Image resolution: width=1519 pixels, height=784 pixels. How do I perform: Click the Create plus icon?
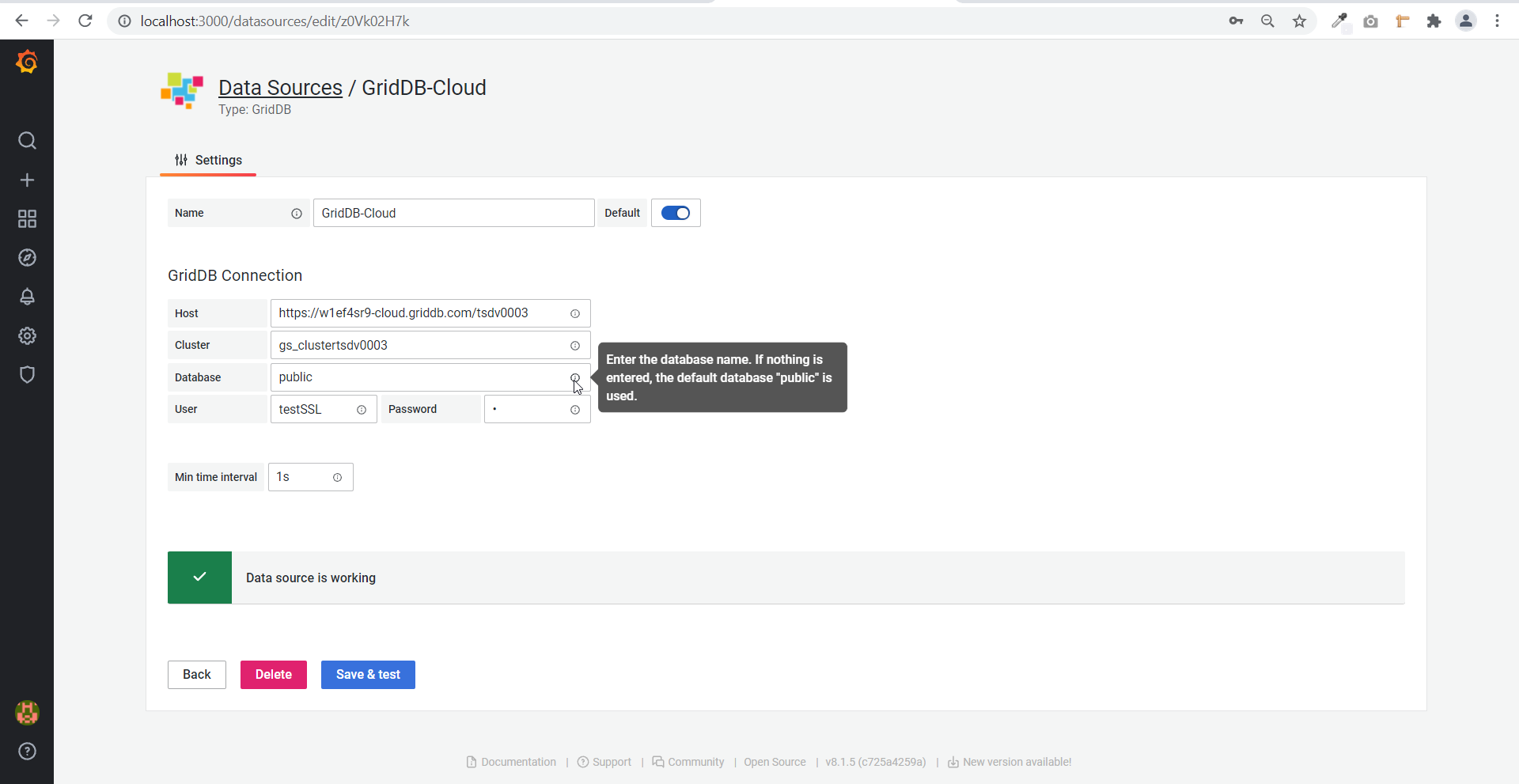click(27, 180)
